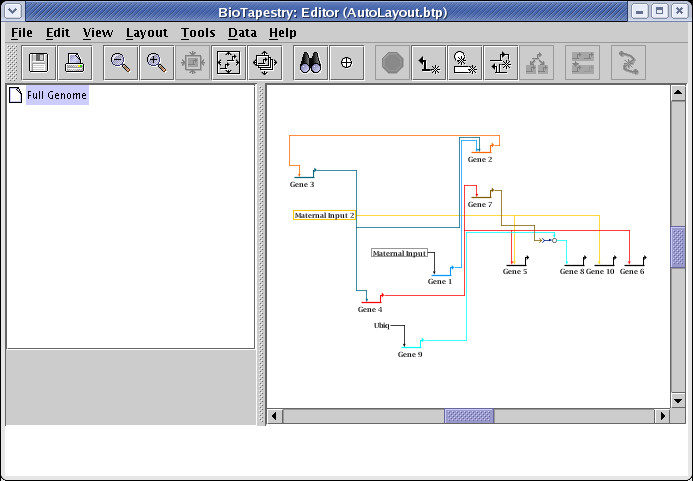Open the File menu
693x481 pixels.
click(22, 32)
